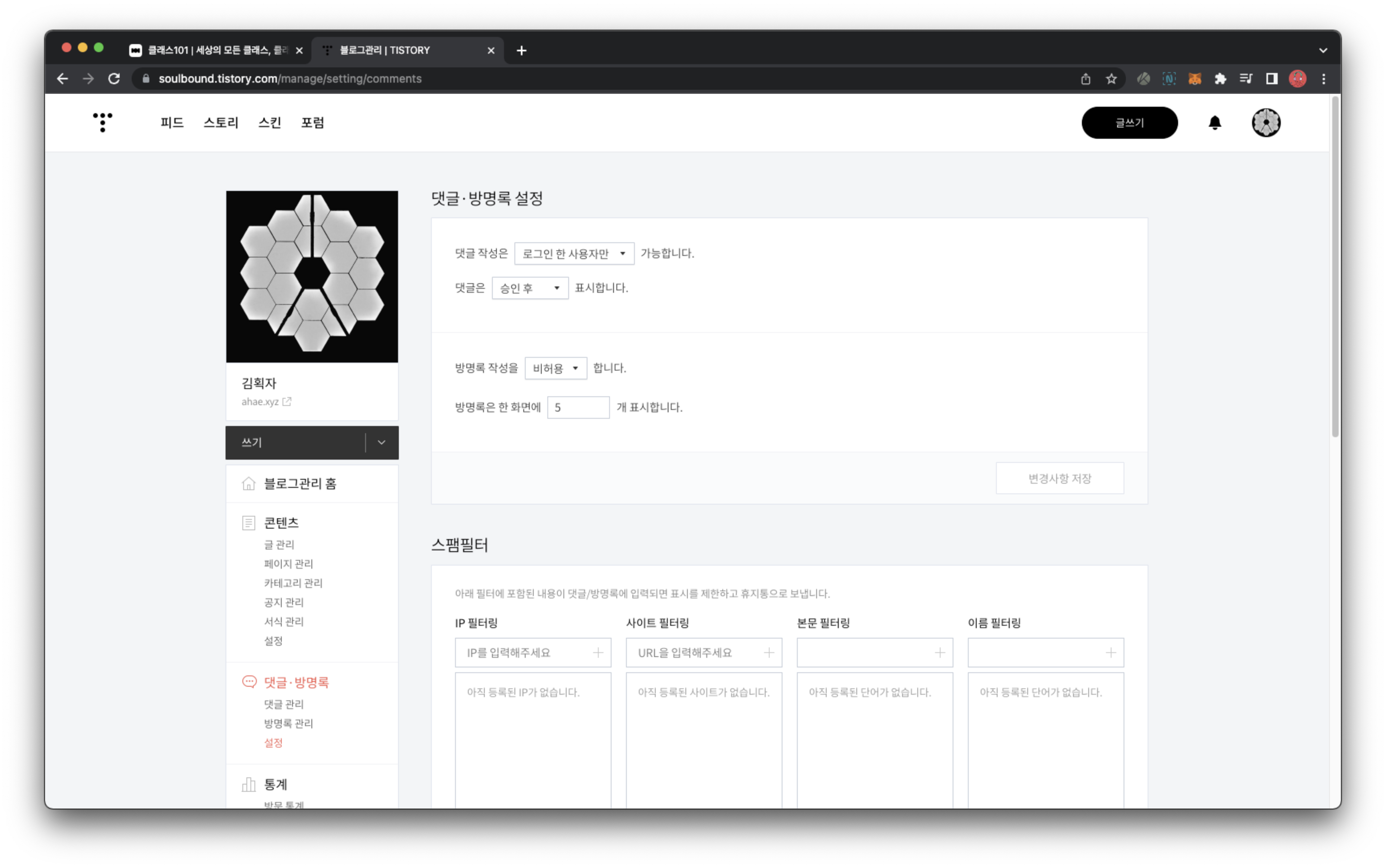Expand the 쓰기 chevron arrow
The height and width of the screenshot is (868, 1386).
pos(381,442)
